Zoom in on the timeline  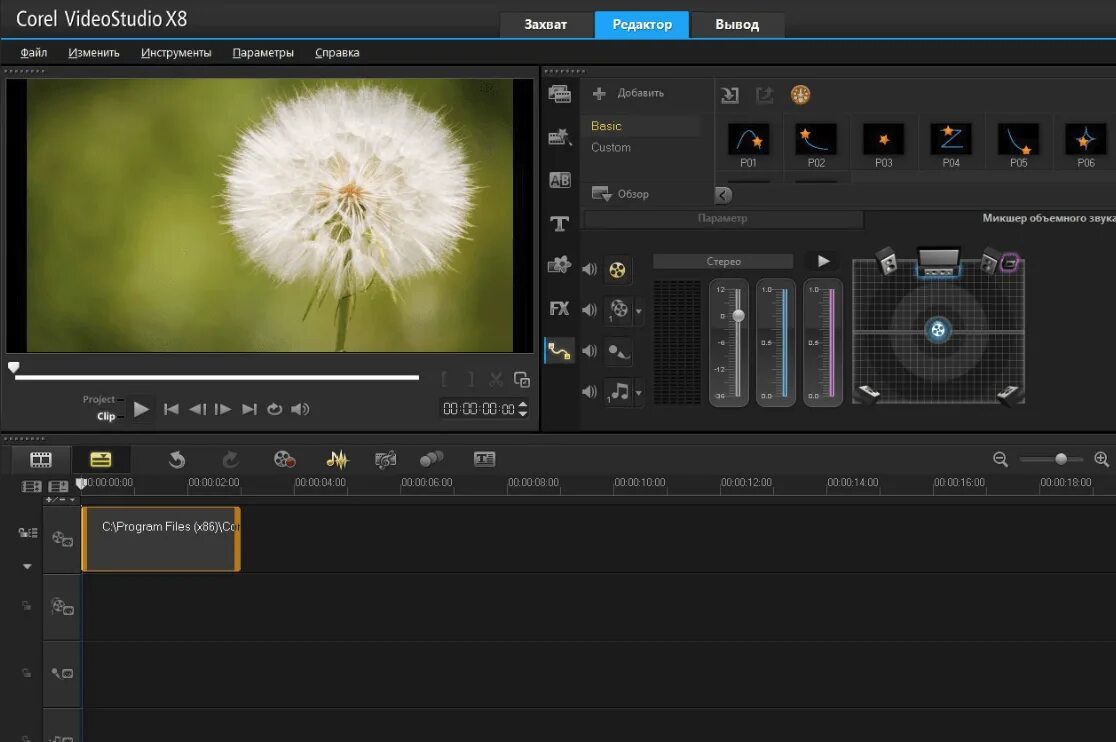point(1101,459)
